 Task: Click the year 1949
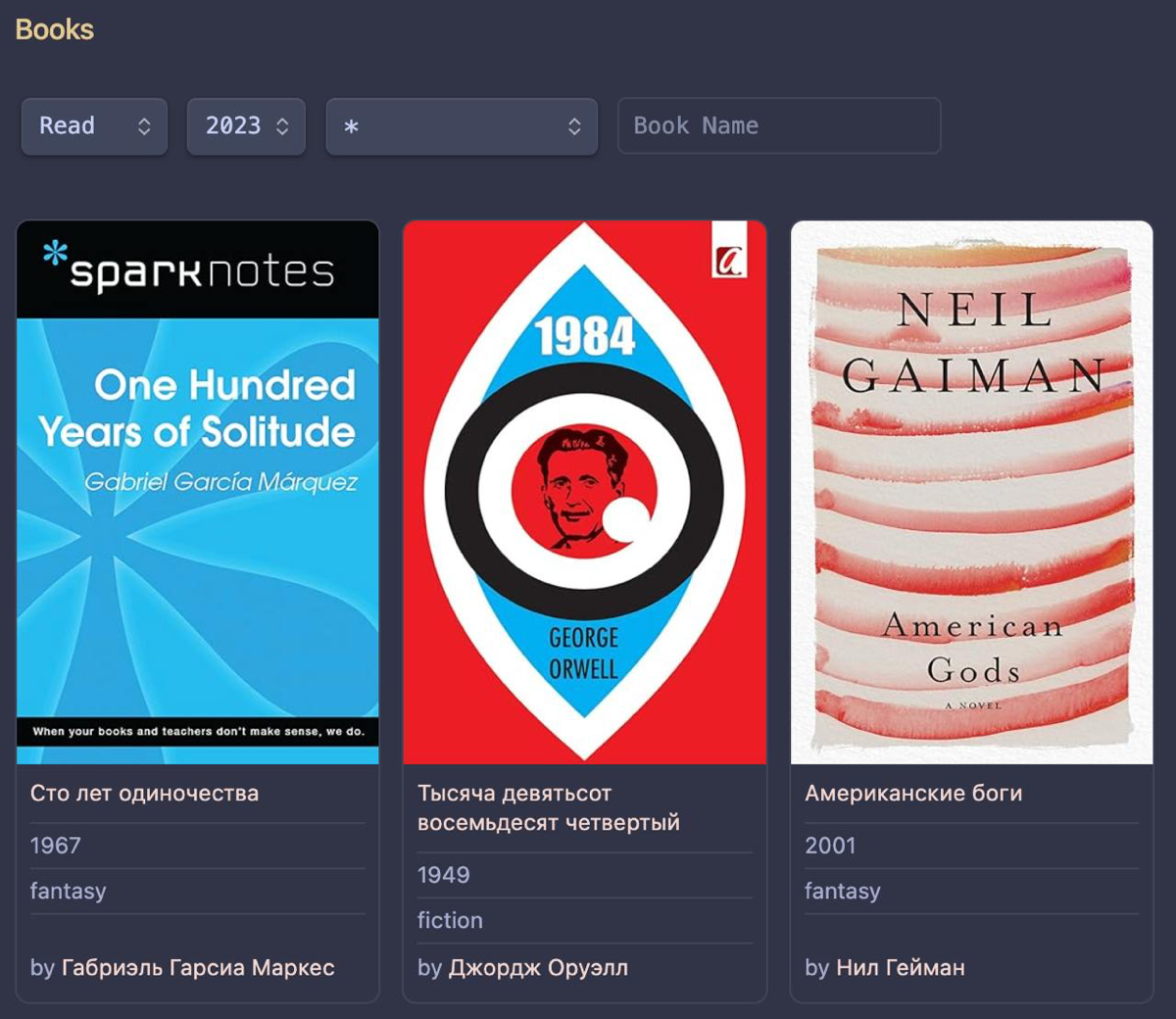point(444,875)
